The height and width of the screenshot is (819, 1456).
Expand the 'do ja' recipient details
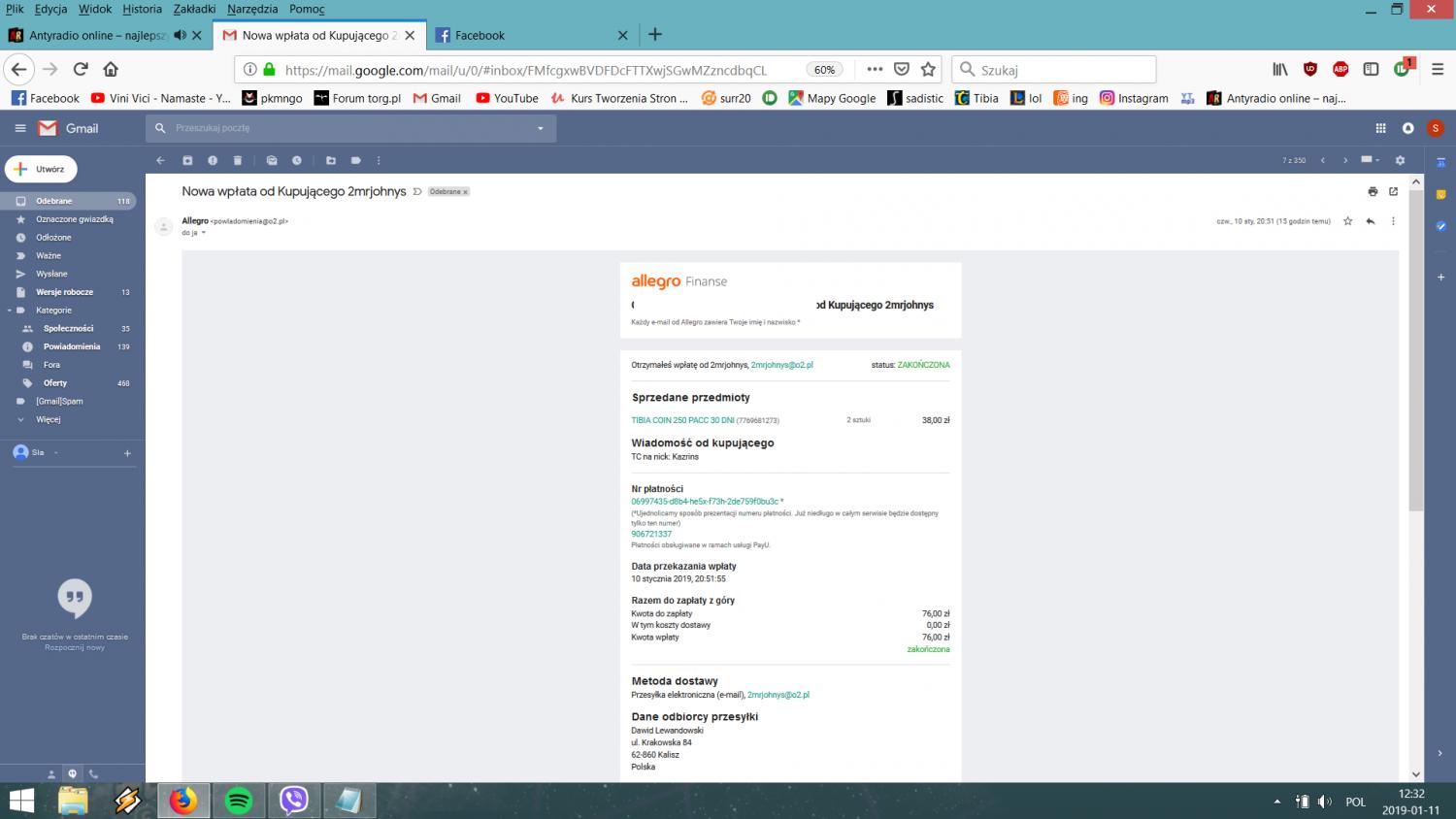point(203,233)
